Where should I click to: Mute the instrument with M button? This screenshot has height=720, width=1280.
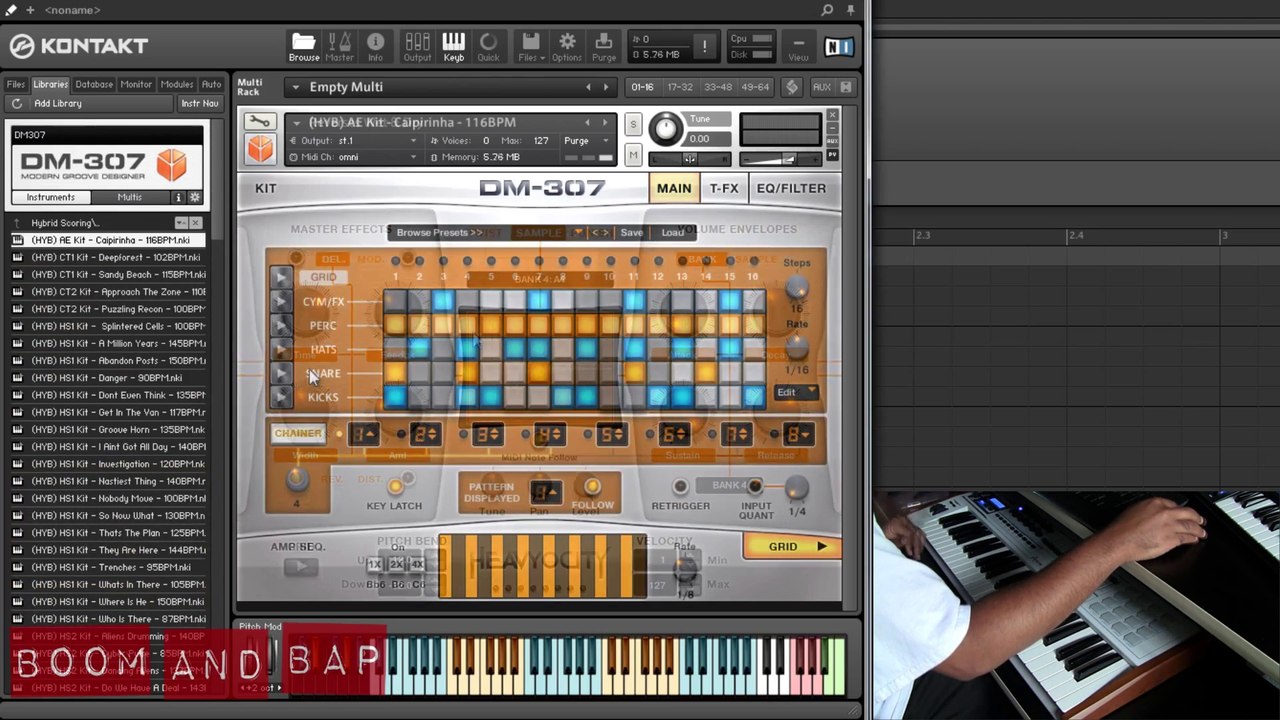pos(633,155)
